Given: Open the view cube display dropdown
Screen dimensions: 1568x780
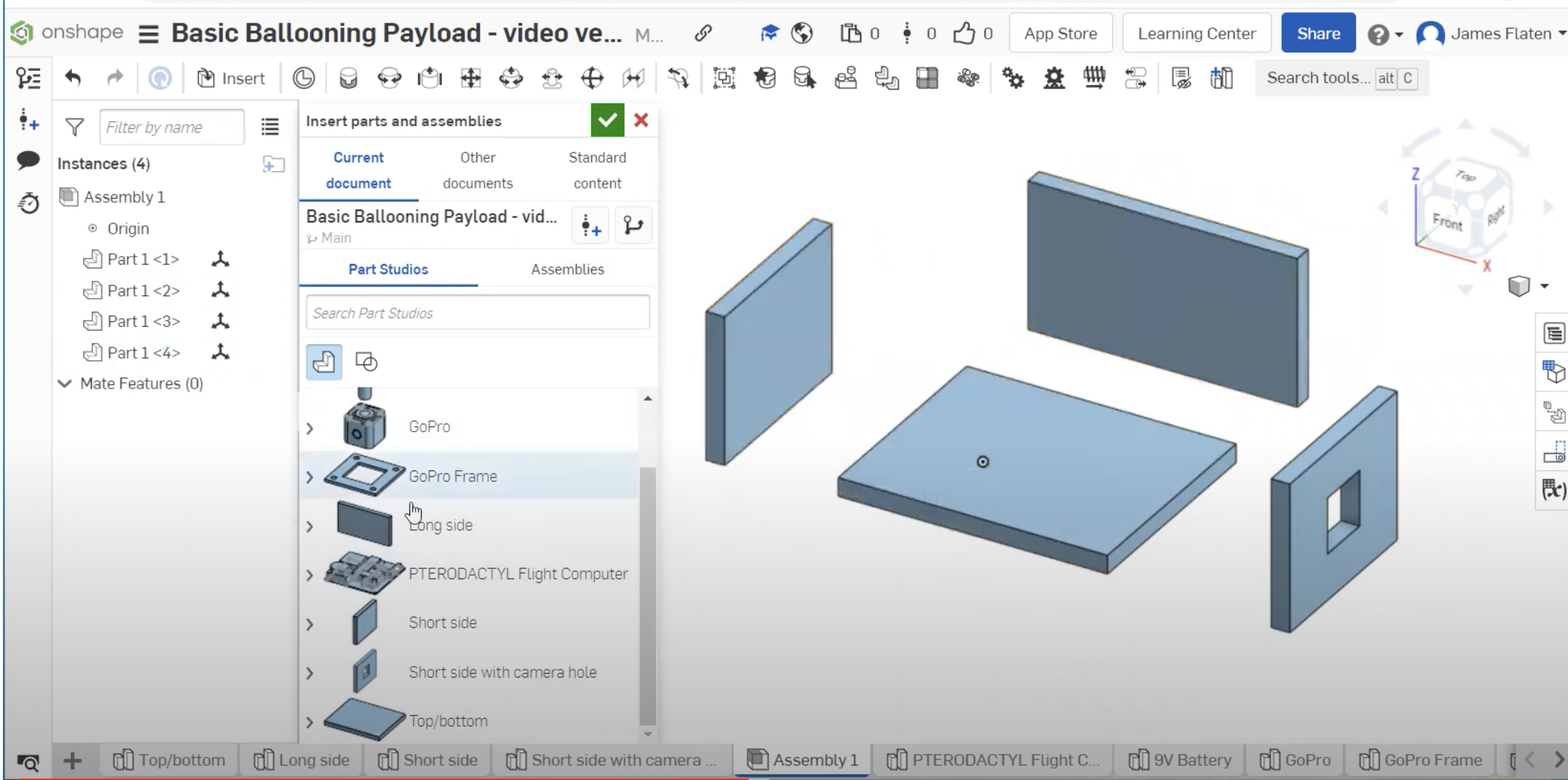Looking at the screenshot, I should click(1544, 286).
